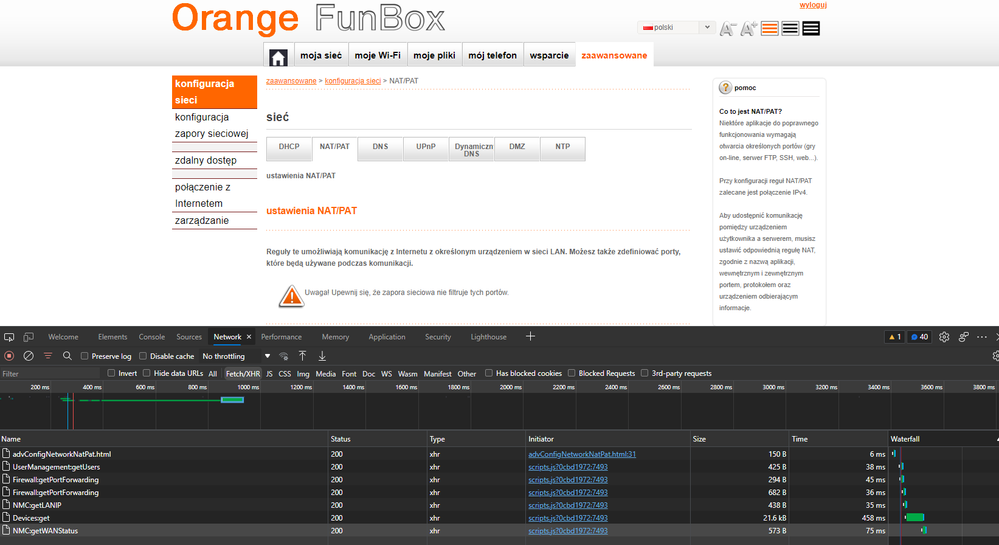Click the wyloguj logout link
Viewport: 999px width, 545px height.
(x=813, y=5)
